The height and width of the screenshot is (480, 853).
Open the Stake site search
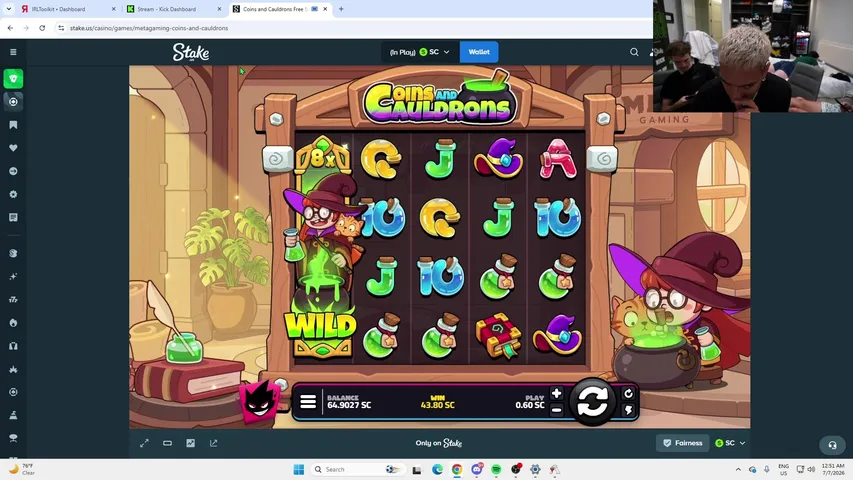(x=634, y=52)
